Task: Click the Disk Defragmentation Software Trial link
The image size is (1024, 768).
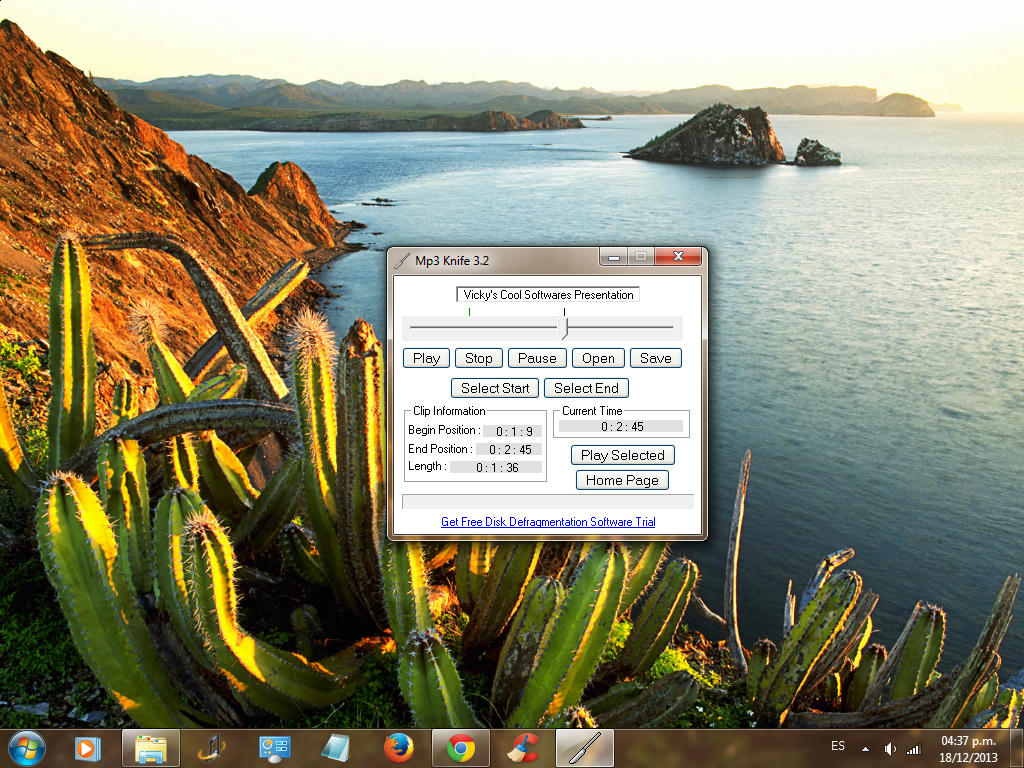Action: 548,522
